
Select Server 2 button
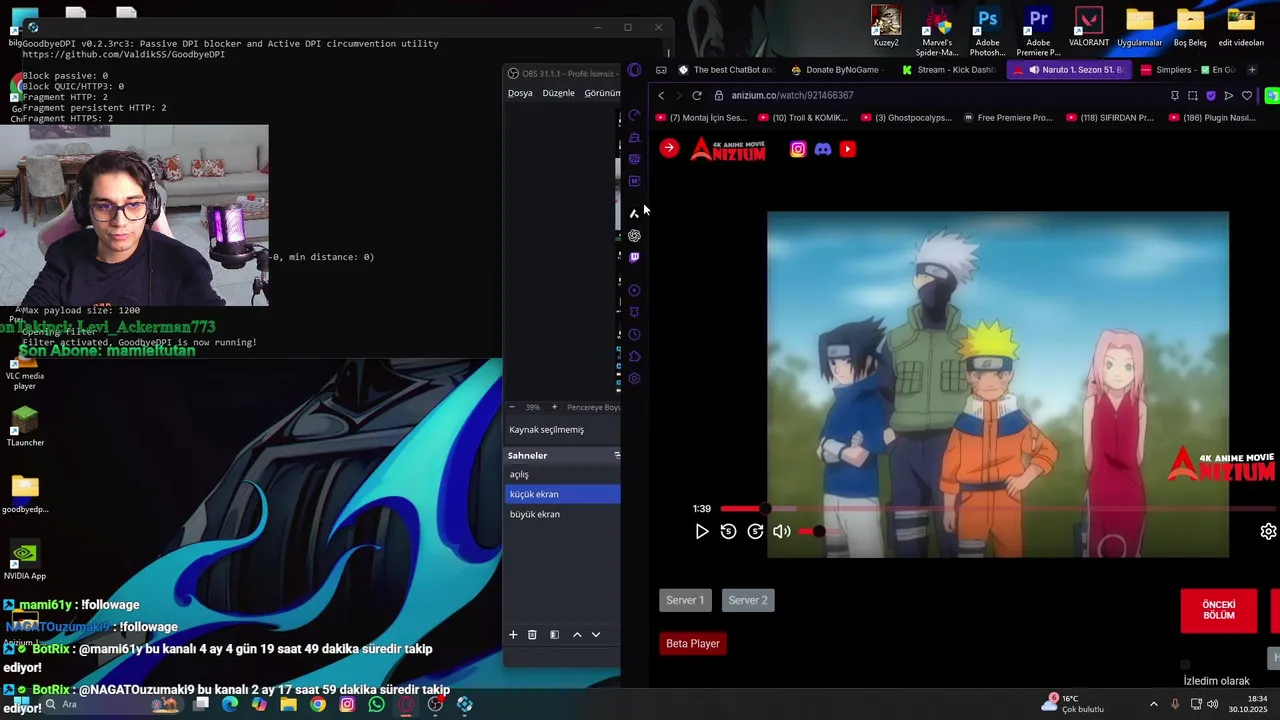pos(748,600)
